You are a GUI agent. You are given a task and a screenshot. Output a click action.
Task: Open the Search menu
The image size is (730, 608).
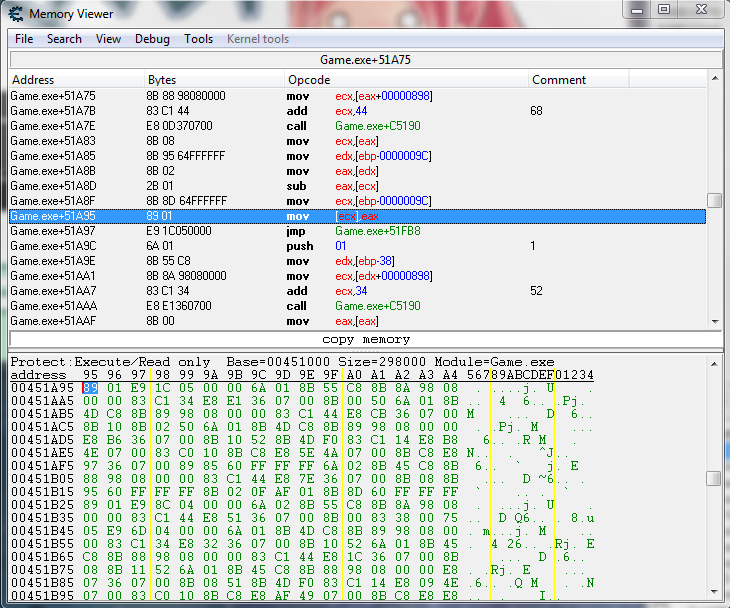tap(64, 39)
